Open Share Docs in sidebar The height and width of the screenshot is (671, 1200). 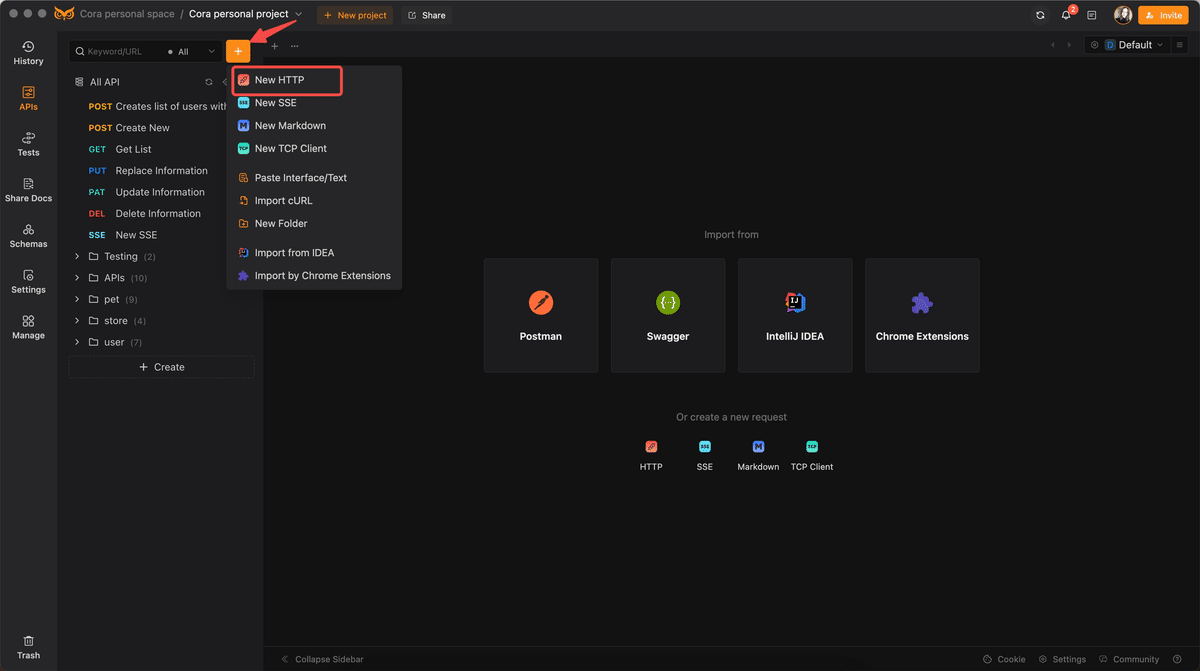coord(28,190)
